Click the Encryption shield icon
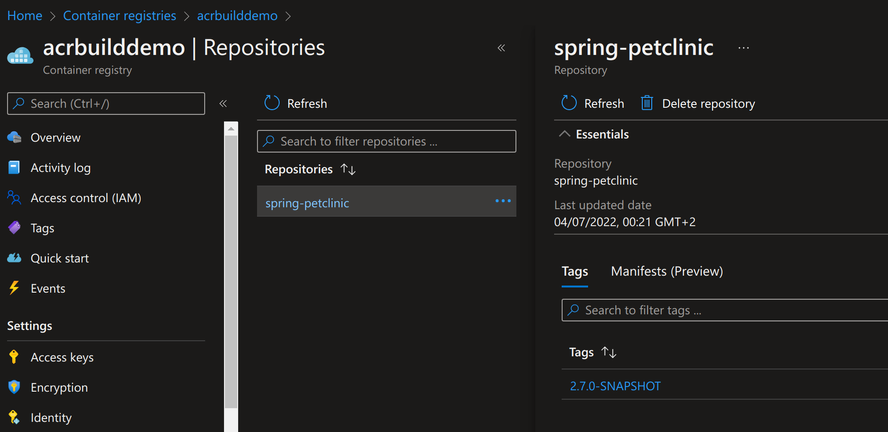Image resolution: width=888 pixels, height=432 pixels. click(x=14, y=387)
